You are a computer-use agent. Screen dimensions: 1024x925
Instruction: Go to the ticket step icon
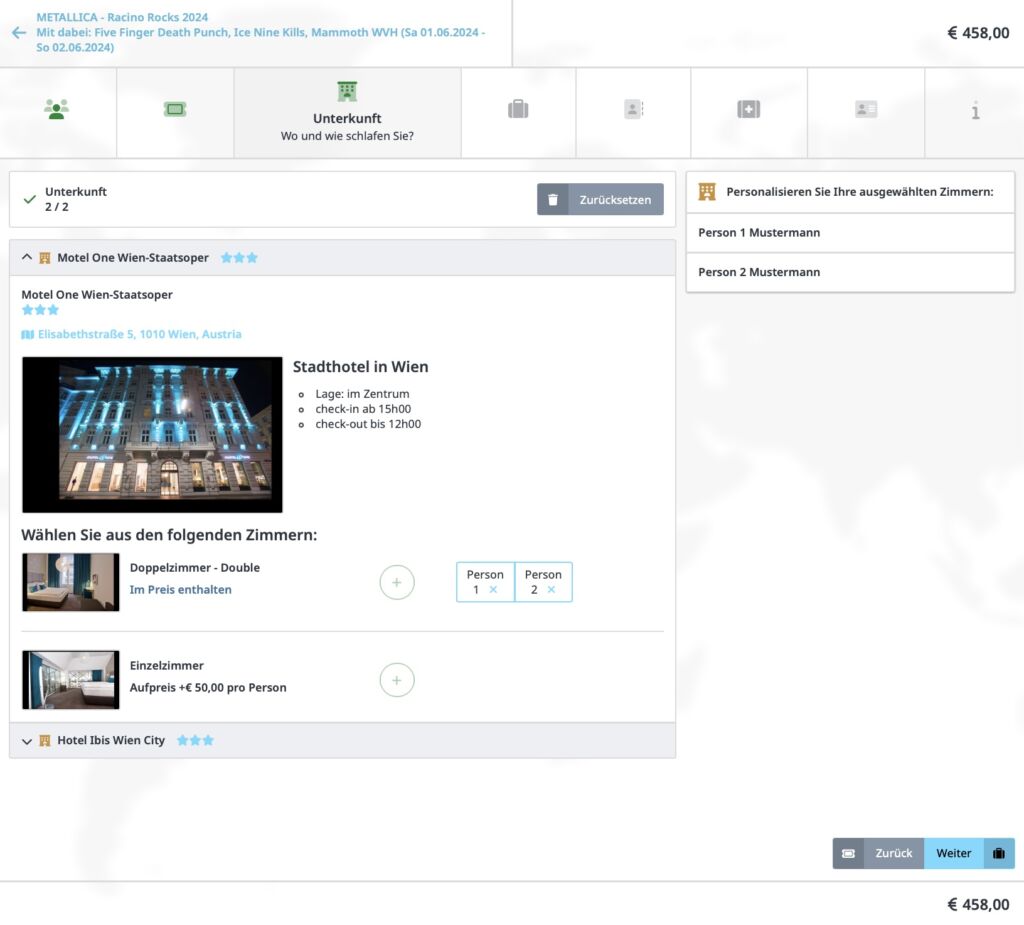[175, 110]
